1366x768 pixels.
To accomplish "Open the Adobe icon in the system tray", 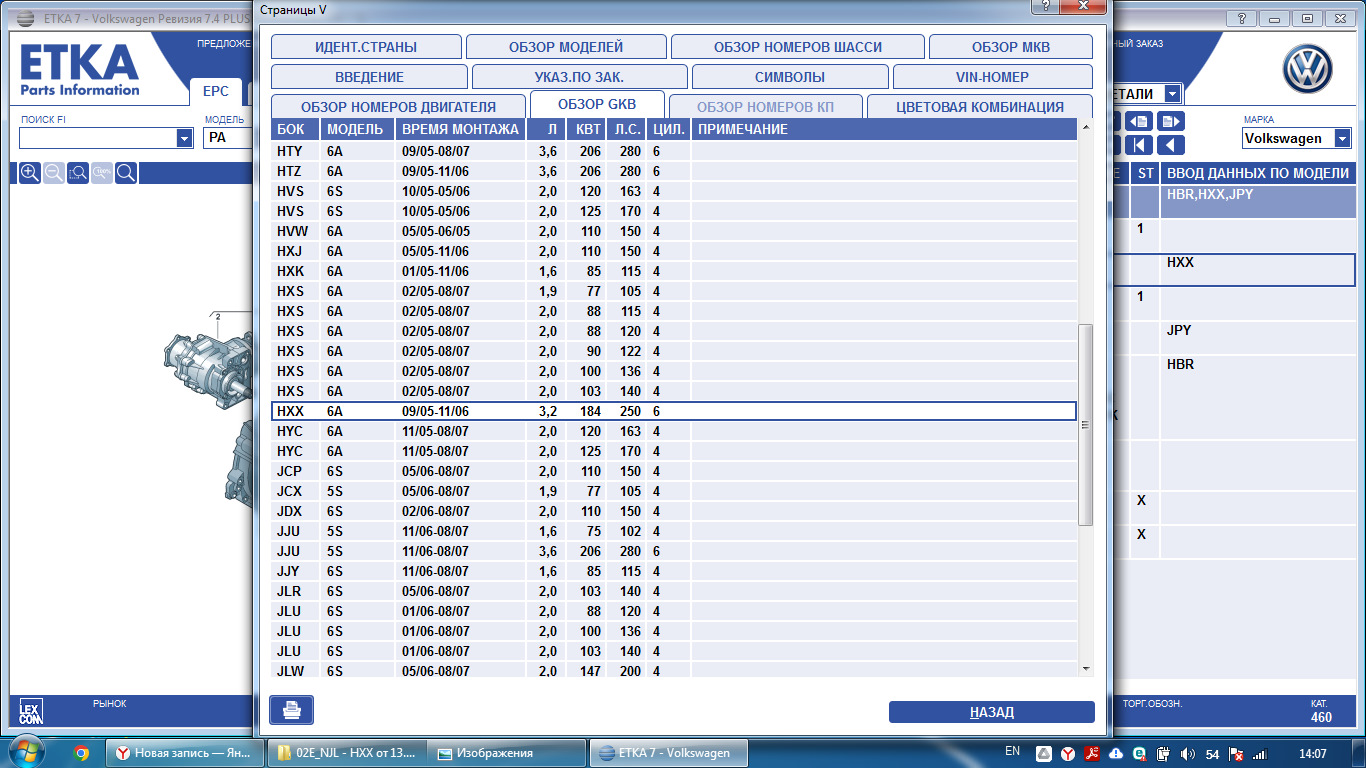I will tap(1091, 753).
